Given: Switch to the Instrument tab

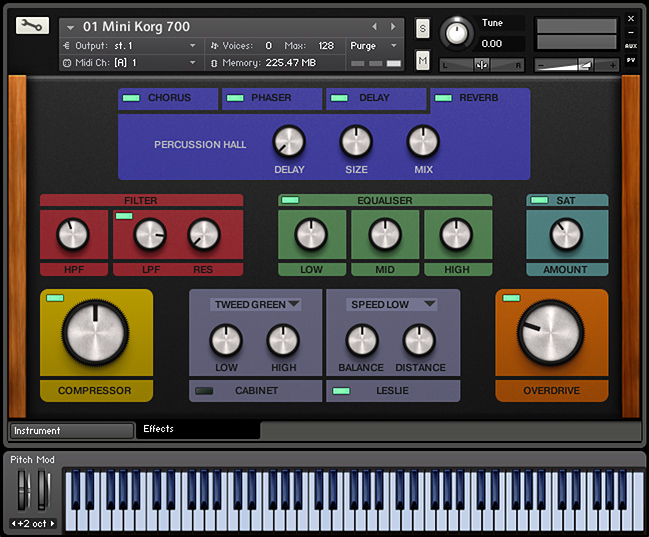Looking at the screenshot, I should pyautogui.click(x=72, y=431).
